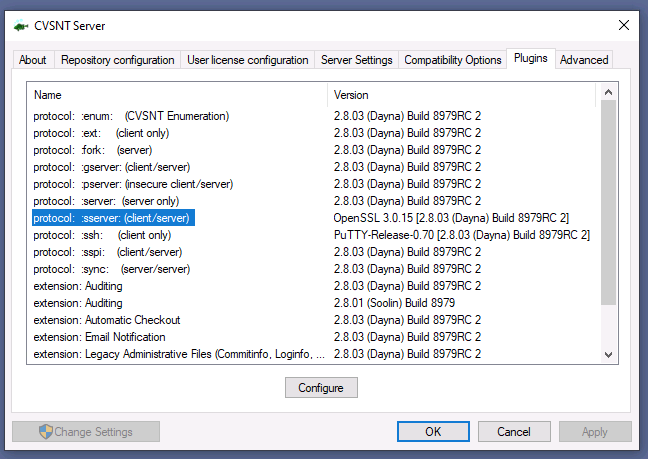
Task: Click the CVSNT fish icon in title bar
Action: [20, 26]
